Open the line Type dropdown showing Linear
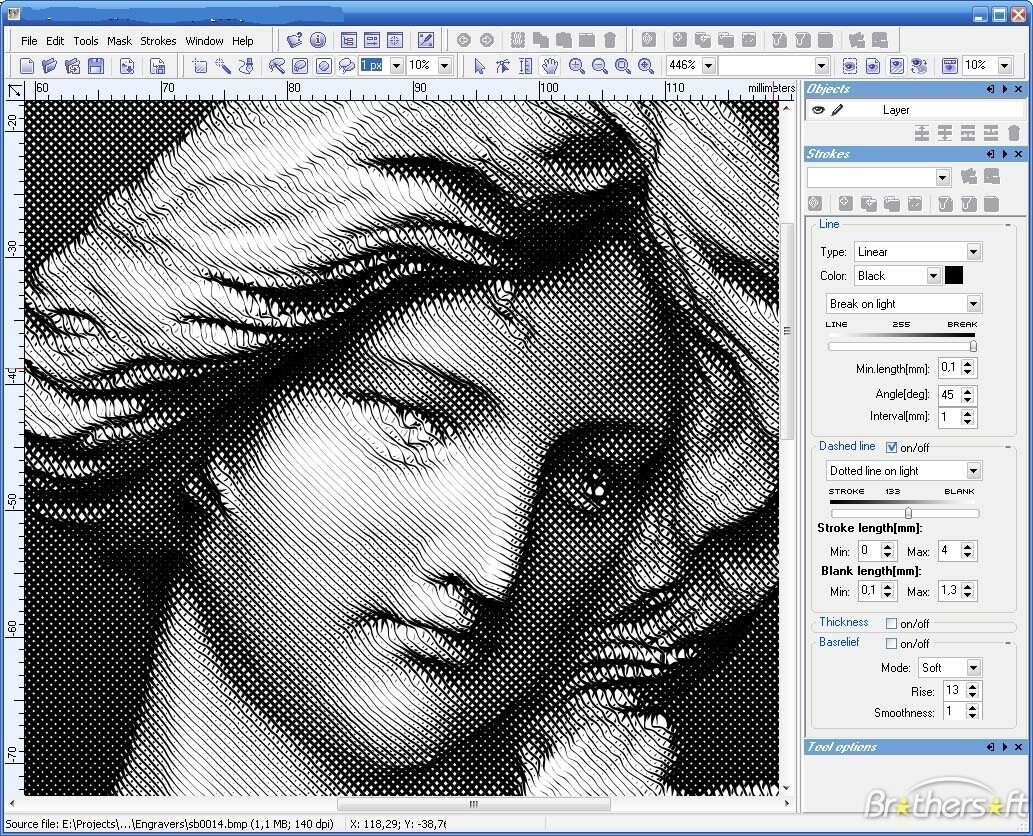Screen dimensions: 1033x836 (973, 252)
